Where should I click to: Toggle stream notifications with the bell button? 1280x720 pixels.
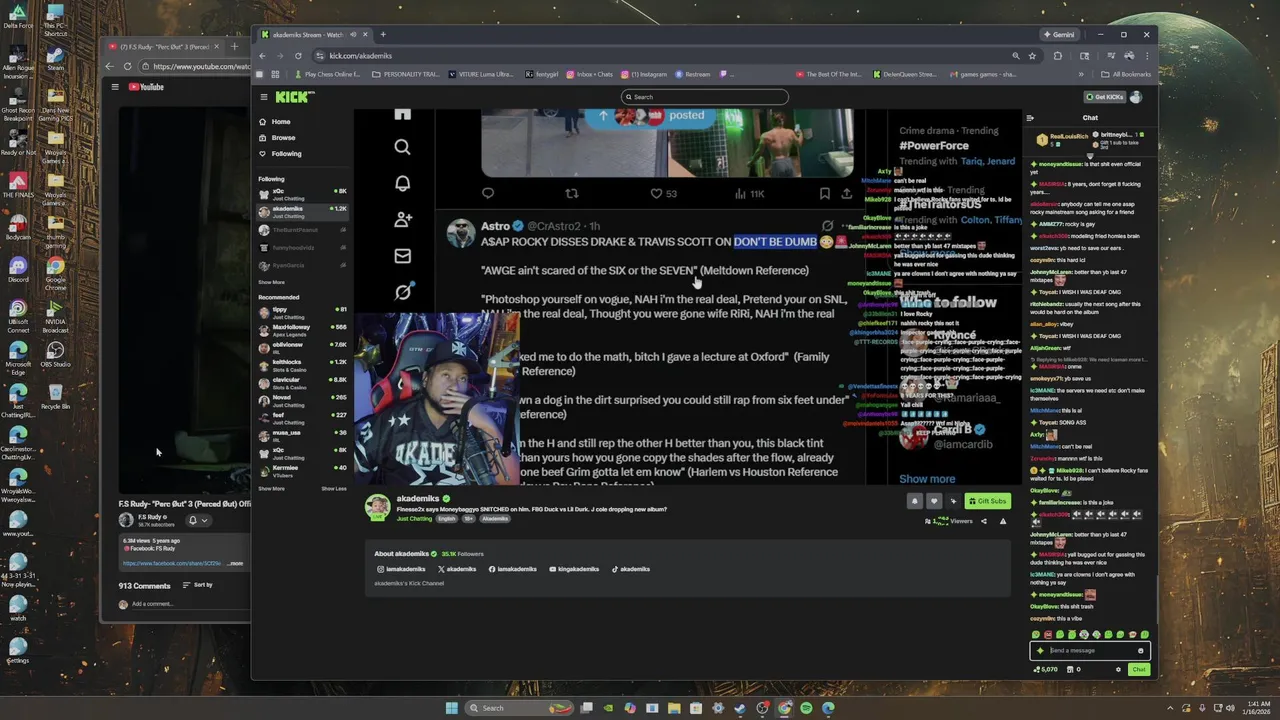914,501
